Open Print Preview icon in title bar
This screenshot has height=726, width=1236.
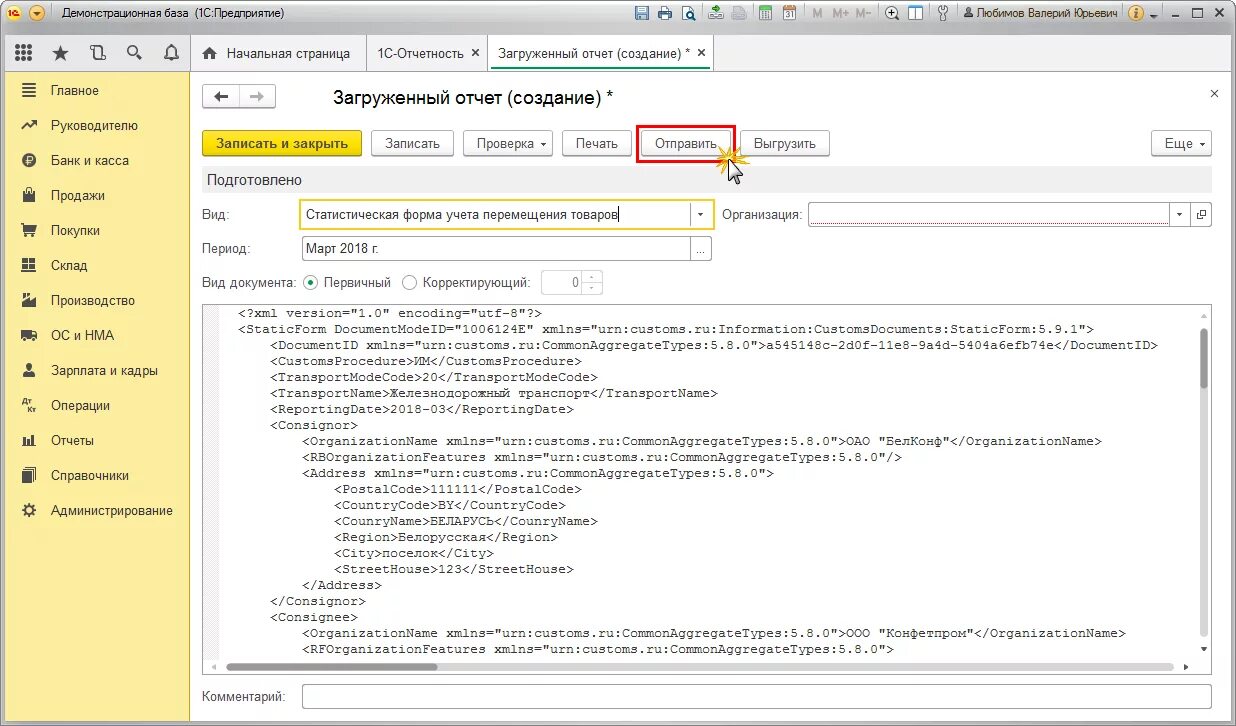(688, 13)
